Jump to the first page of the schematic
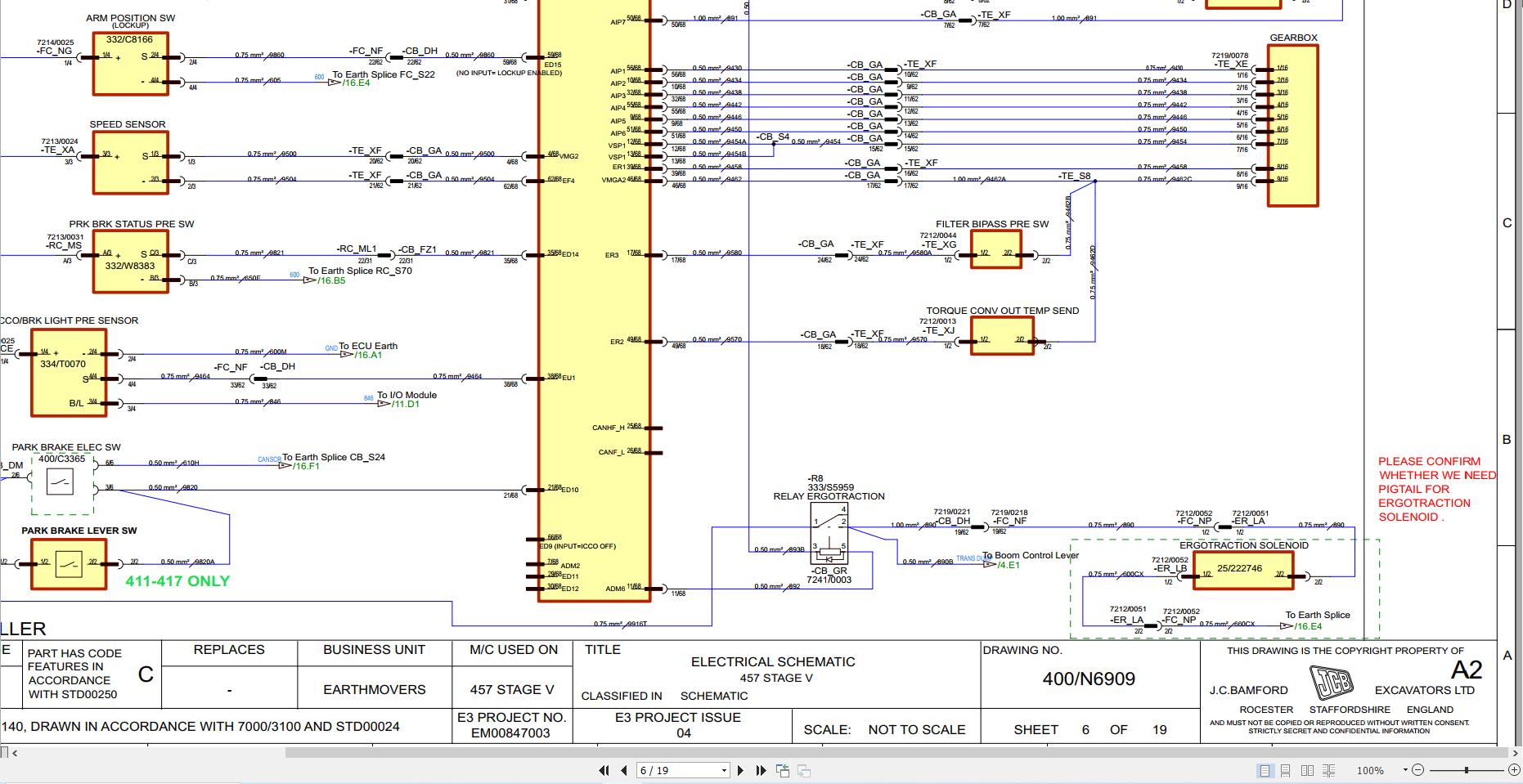Image resolution: width=1523 pixels, height=784 pixels. coord(604,770)
